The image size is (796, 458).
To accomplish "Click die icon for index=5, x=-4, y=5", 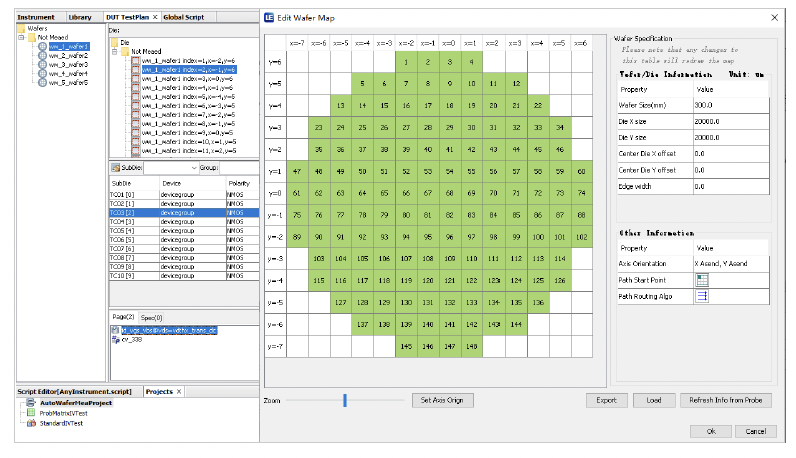I will (x=136, y=96).
